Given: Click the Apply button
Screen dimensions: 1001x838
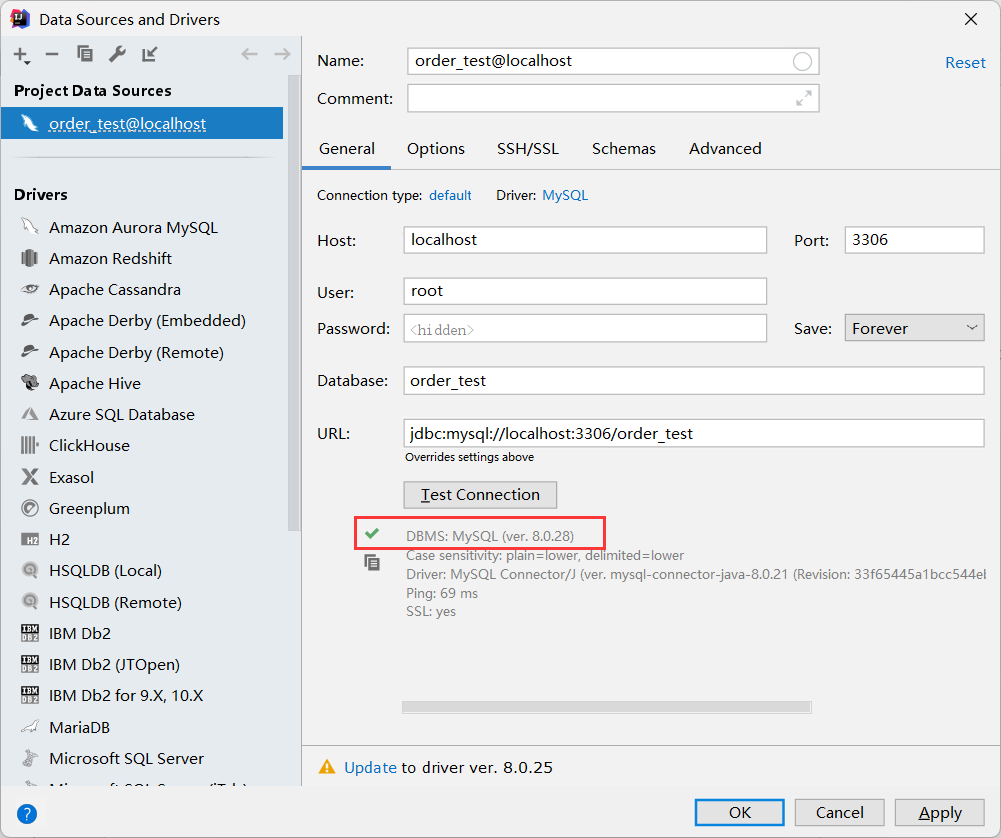Looking at the screenshot, I should 940,812.
